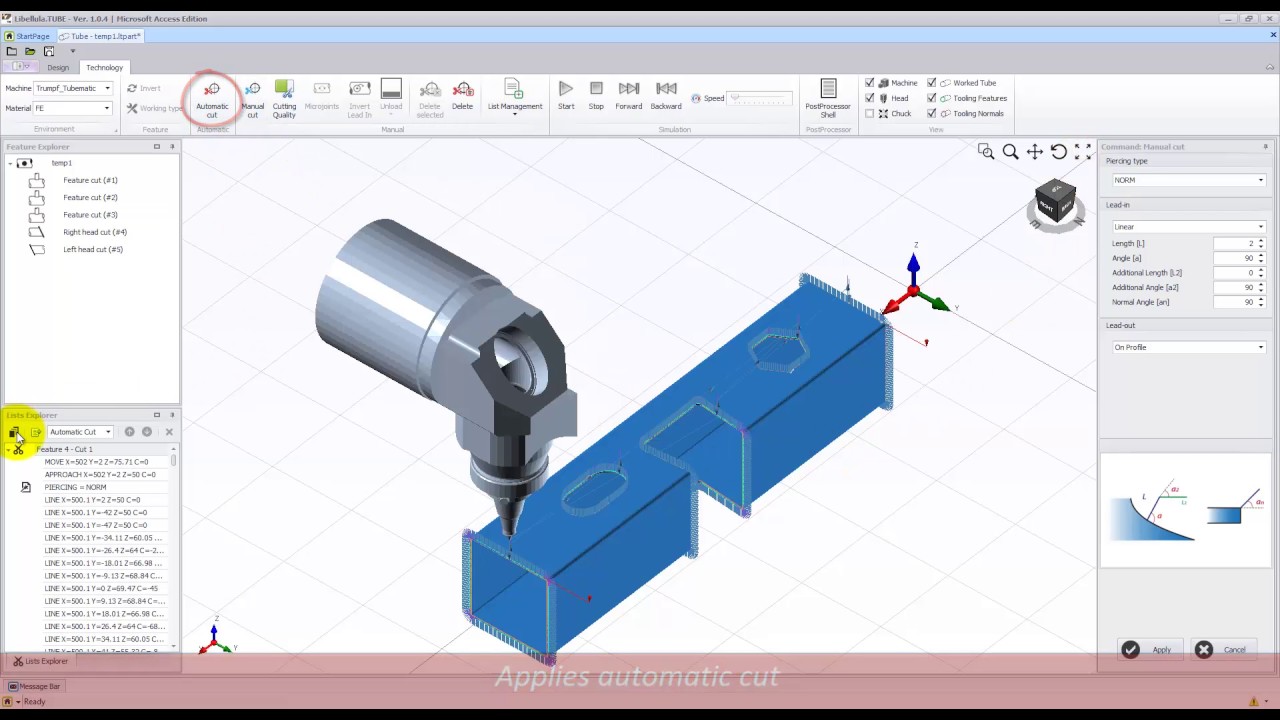Pin the Feature Explorer panel

click(172, 147)
